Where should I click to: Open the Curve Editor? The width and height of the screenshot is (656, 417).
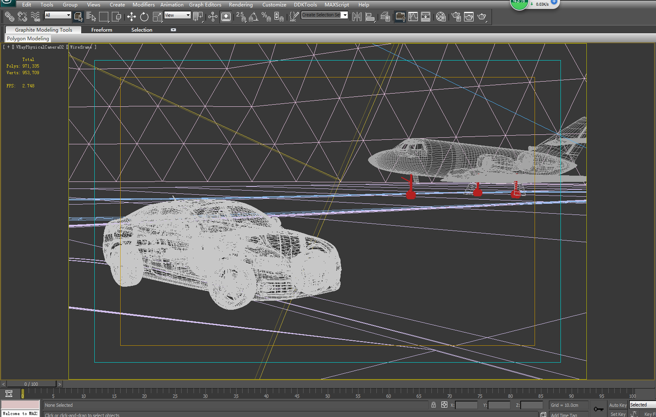pyautogui.click(x=413, y=16)
